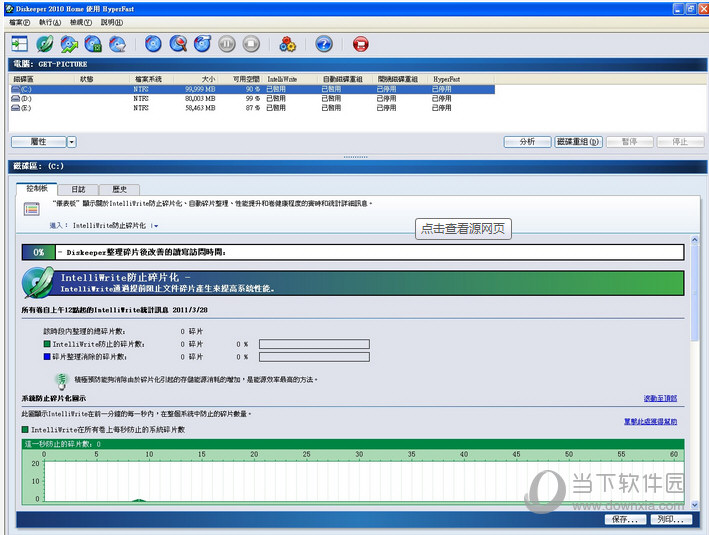Open the 說明(H) menu
The height and width of the screenshot is (535, 709).
pyautogui.click(x=111, y=22)
